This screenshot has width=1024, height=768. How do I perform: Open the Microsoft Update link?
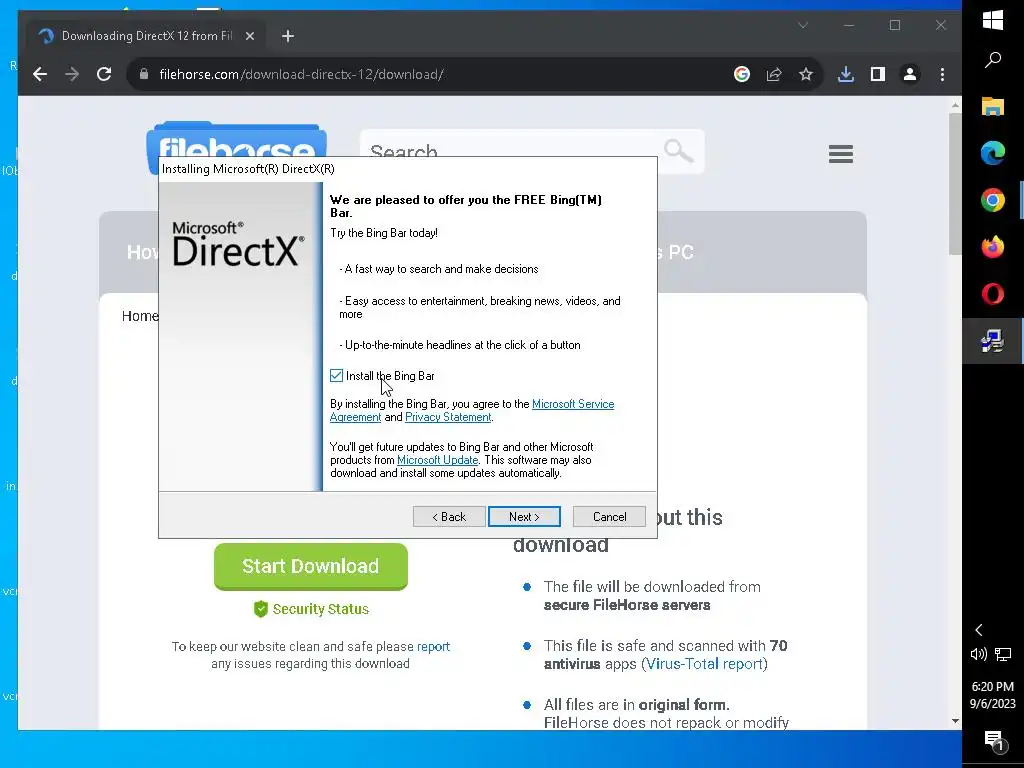438,460
